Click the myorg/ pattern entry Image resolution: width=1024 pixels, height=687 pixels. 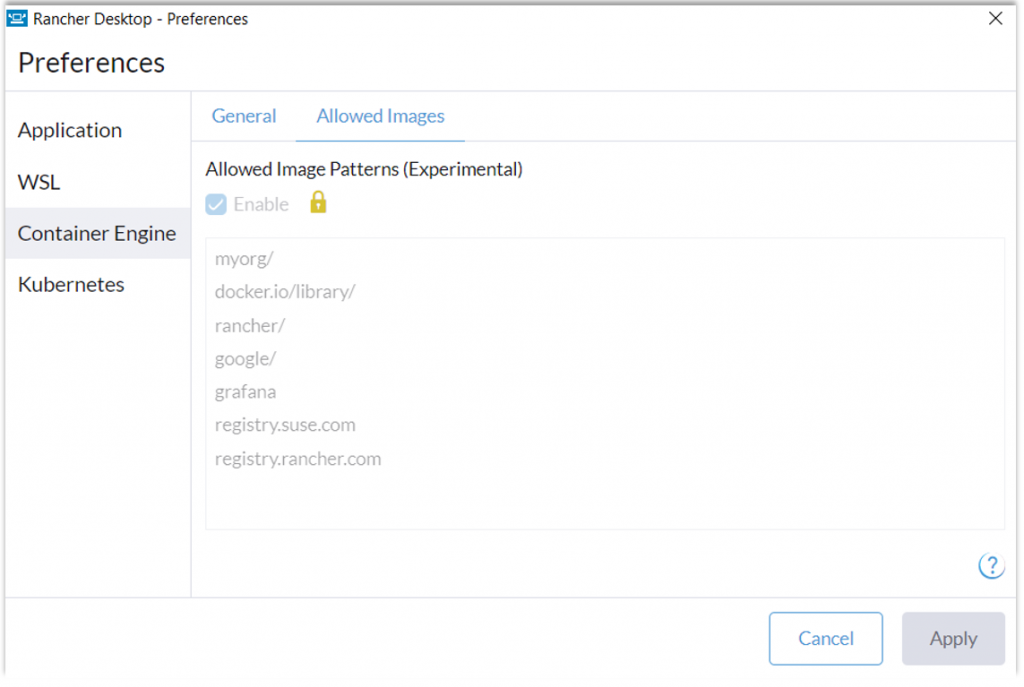[244, 259]
